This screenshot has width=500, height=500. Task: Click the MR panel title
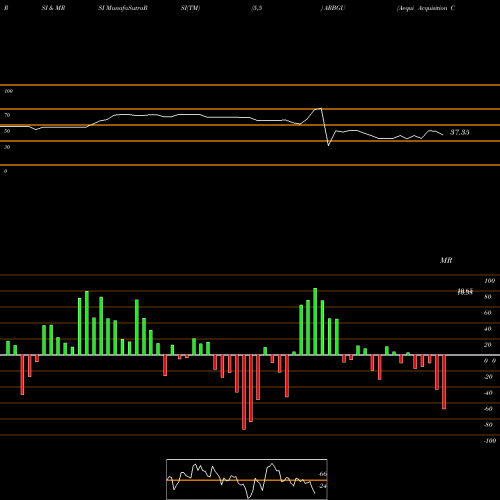446,260
